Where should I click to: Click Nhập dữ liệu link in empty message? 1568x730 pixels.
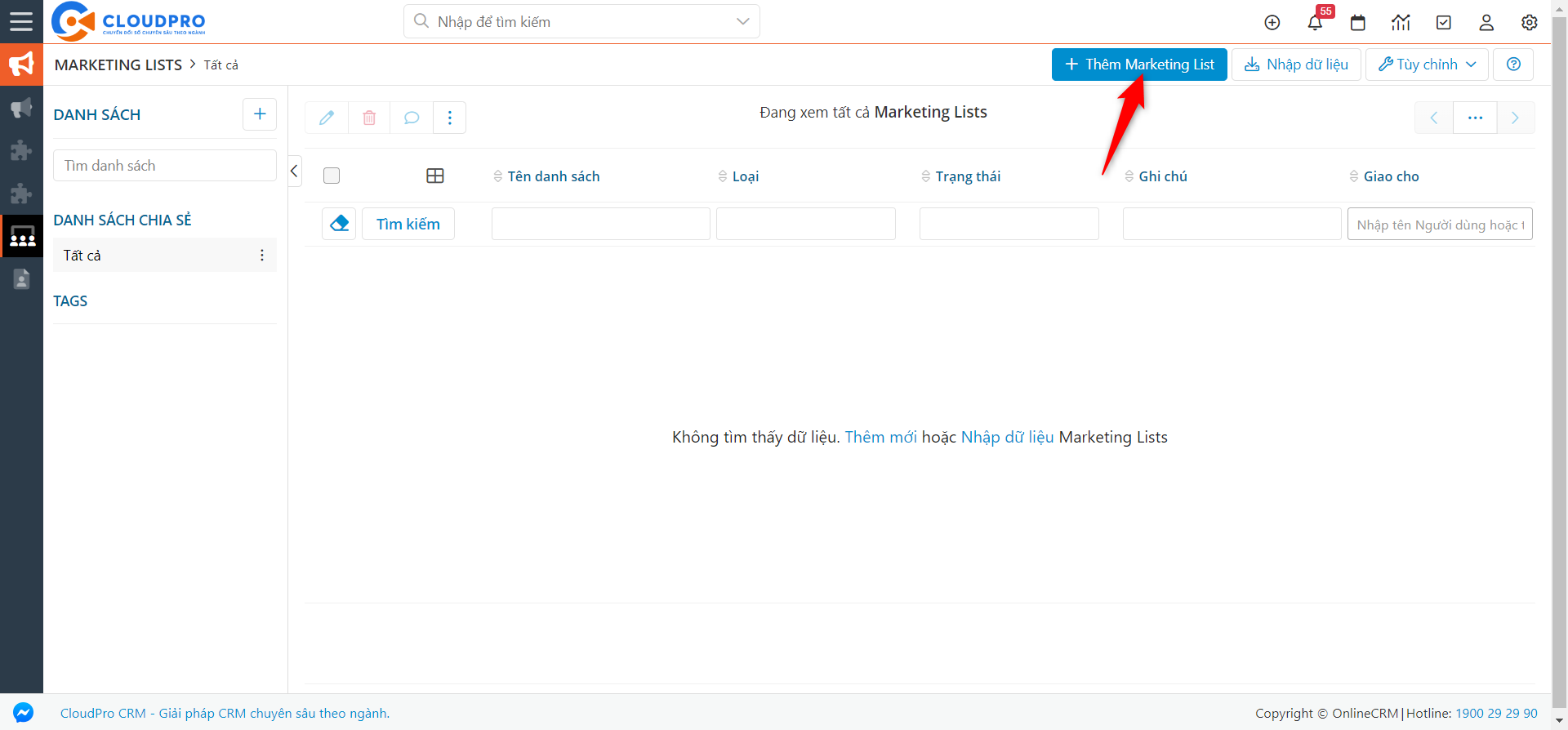point(1007,437)
